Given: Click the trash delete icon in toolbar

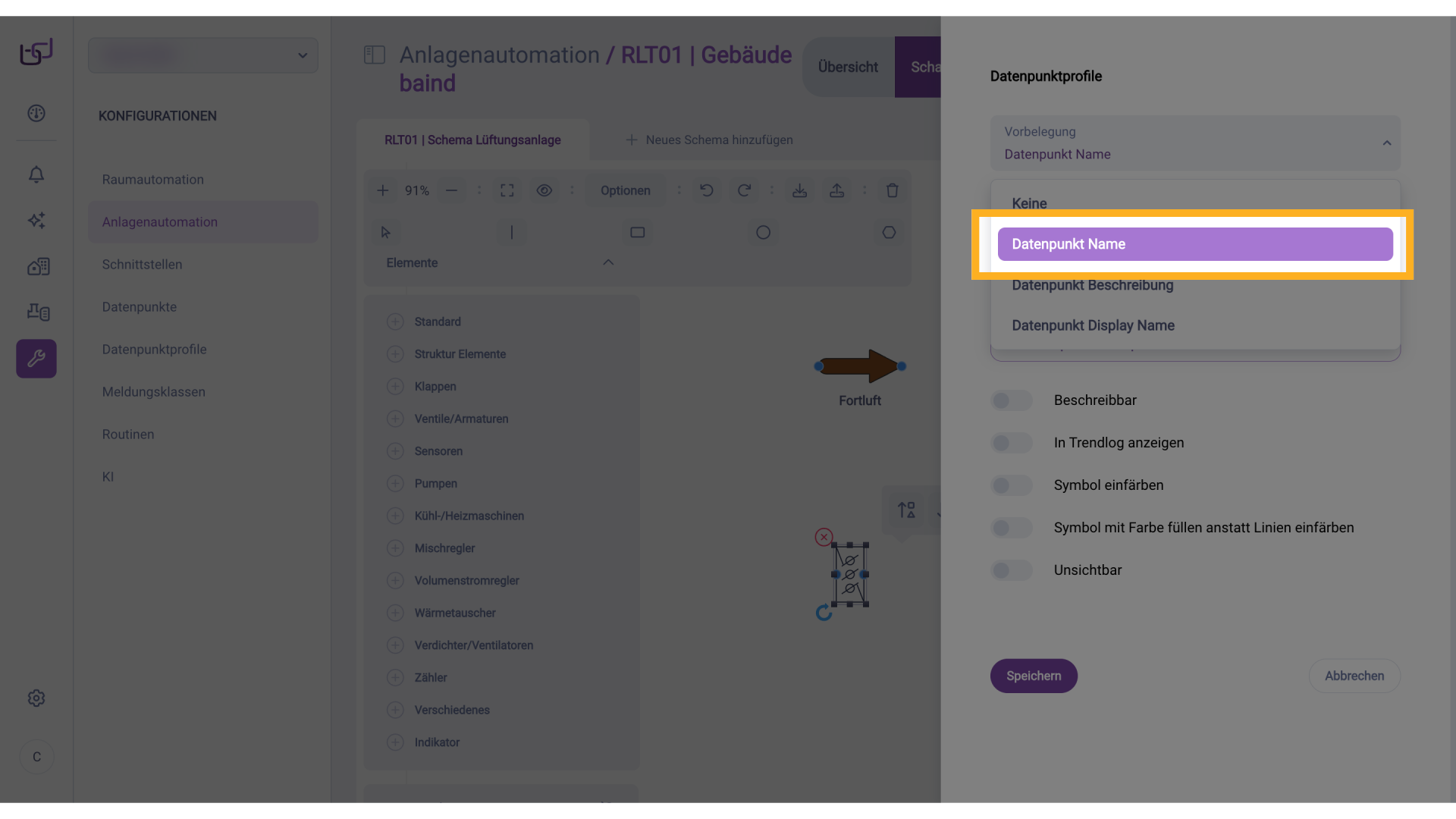Looking at the screenshot, I should pos(892,190).
